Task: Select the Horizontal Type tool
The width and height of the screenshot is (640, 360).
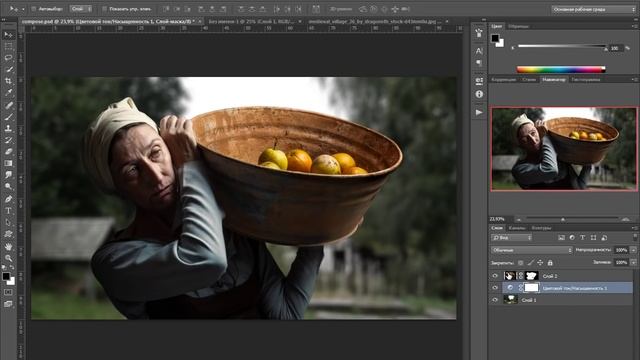Action: tap(8, 211)
